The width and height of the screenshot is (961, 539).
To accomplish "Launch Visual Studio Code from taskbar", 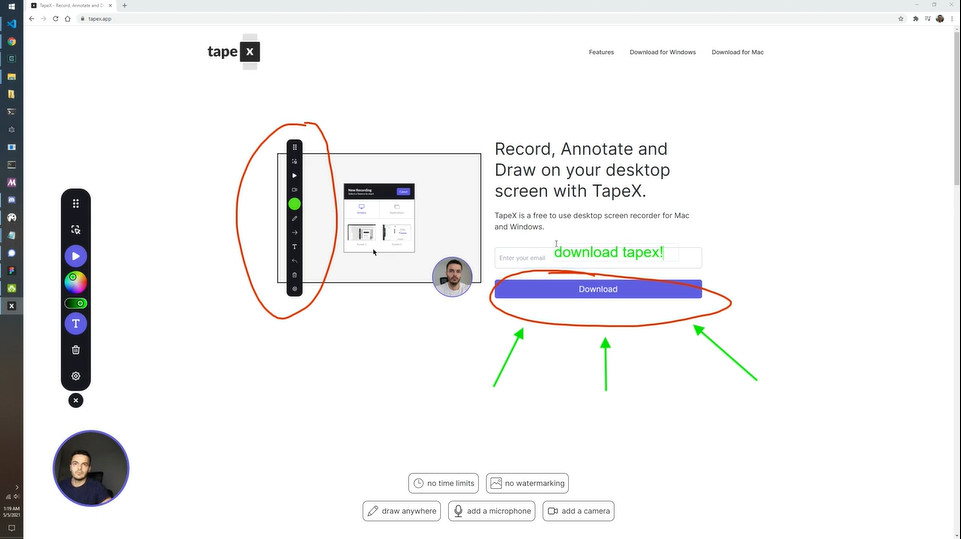I will 12,24.
